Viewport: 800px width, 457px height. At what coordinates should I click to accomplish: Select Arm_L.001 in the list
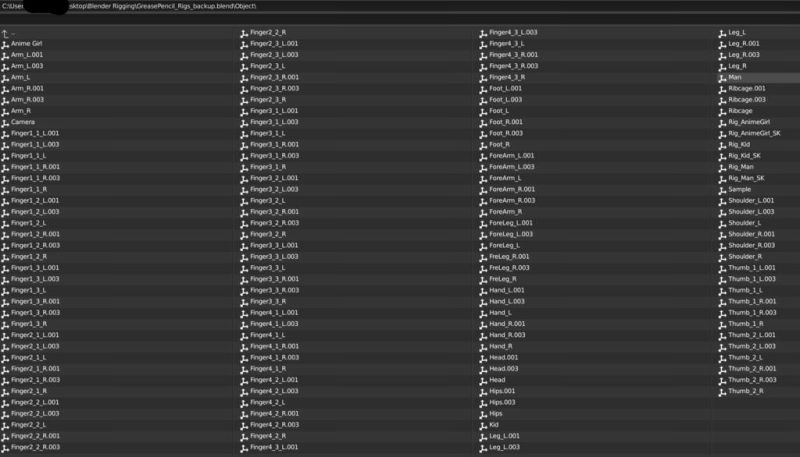click(x=27, y=55)
